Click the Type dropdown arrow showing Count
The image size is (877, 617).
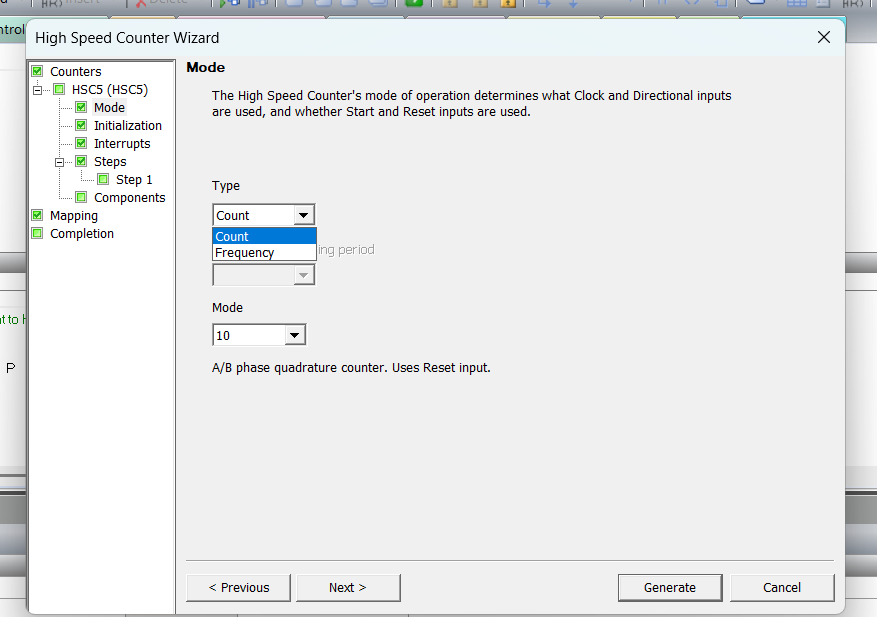303,216
